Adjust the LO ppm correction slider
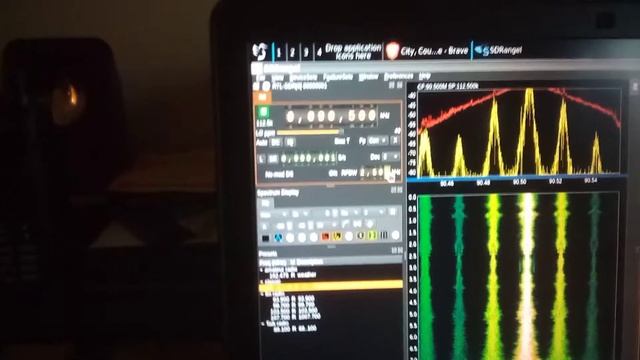Image resolution: width=640 pixels, height=360 pixels. point(310,132)
